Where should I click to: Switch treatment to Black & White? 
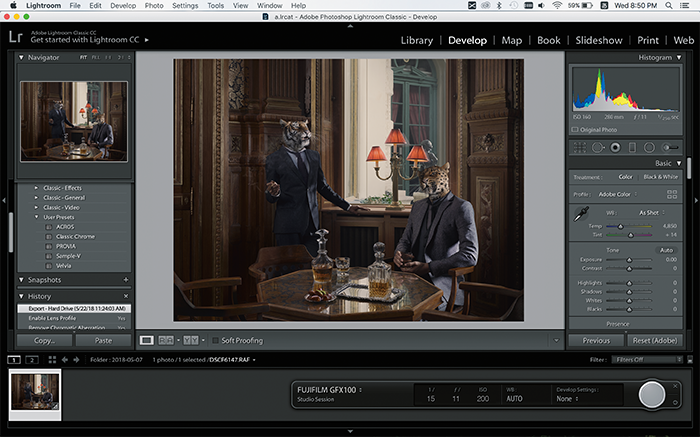point(660,177)
